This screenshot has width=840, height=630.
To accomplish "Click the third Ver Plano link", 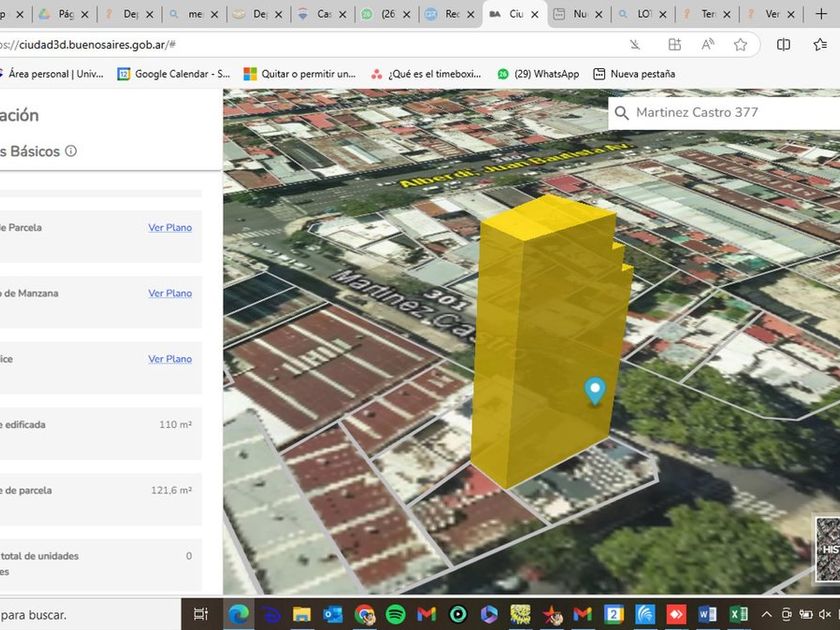I will point(170,359).
